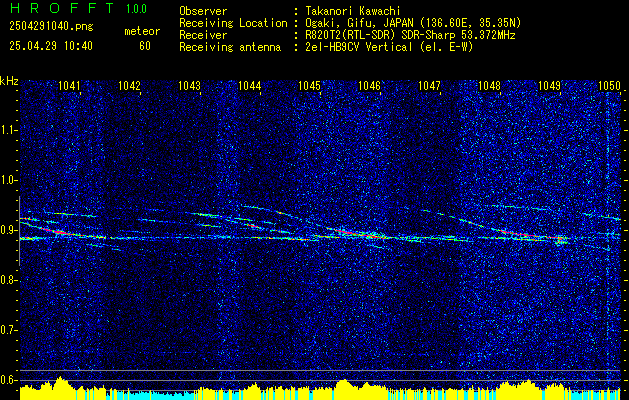Click the 1048 time axis label

pyautogui.click(x=489, y=85)
